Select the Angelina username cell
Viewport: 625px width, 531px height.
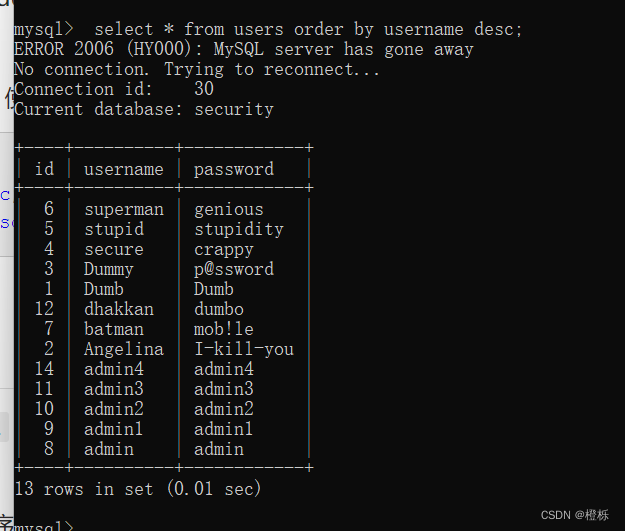[124, 349]
